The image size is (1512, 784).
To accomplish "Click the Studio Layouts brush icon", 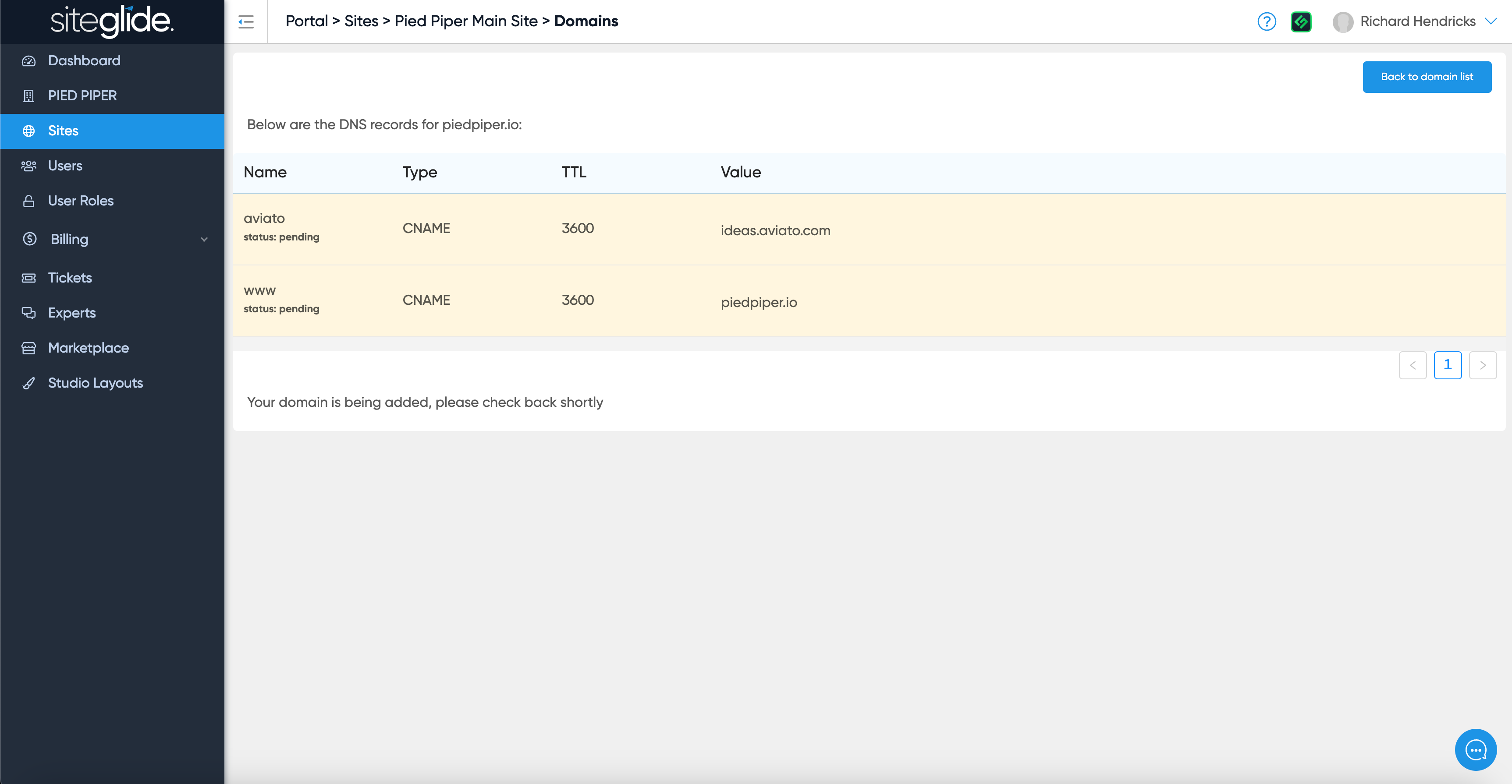I will 29,384.
